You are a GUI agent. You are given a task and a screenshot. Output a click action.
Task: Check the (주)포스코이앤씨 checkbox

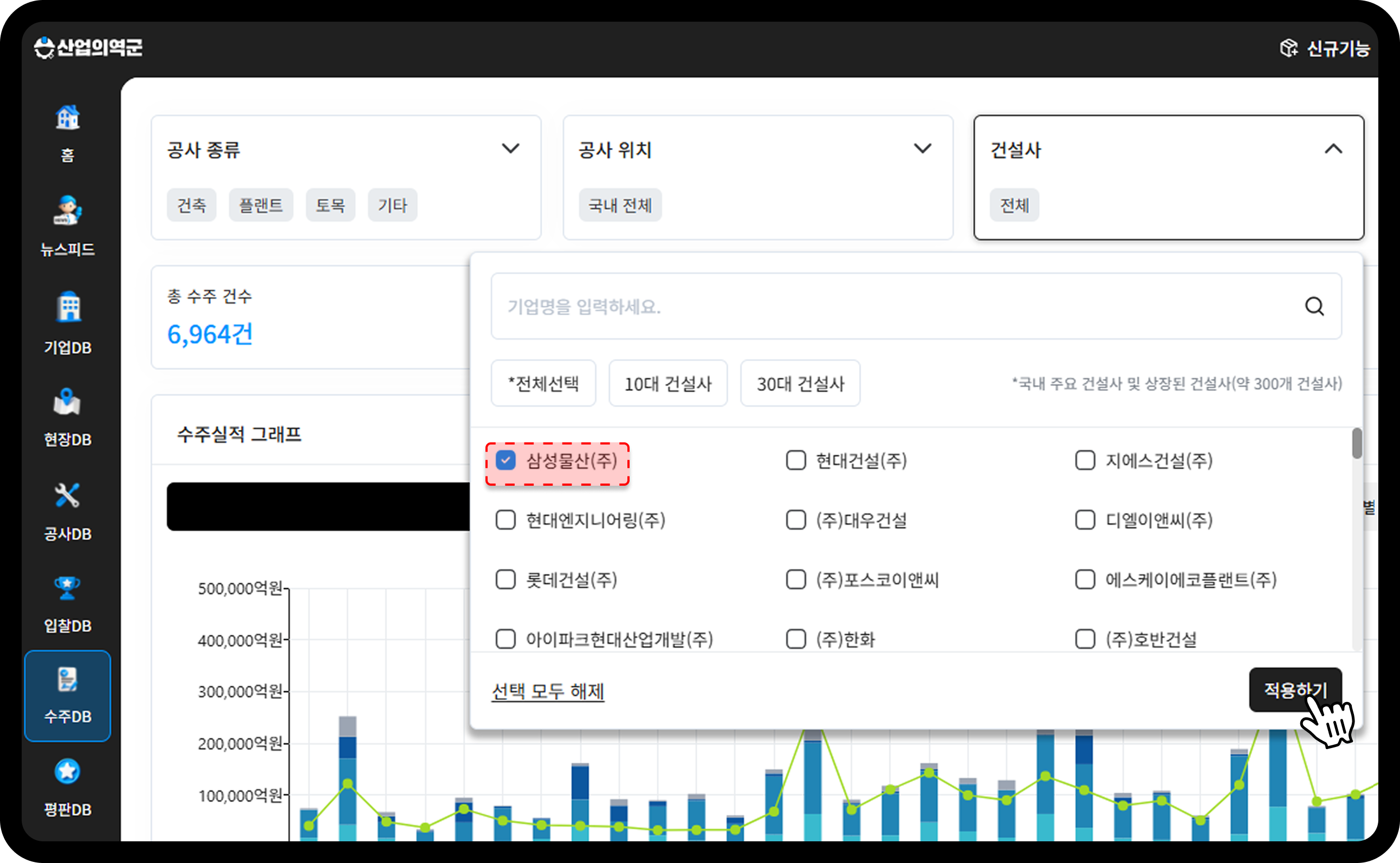point(796,579)
